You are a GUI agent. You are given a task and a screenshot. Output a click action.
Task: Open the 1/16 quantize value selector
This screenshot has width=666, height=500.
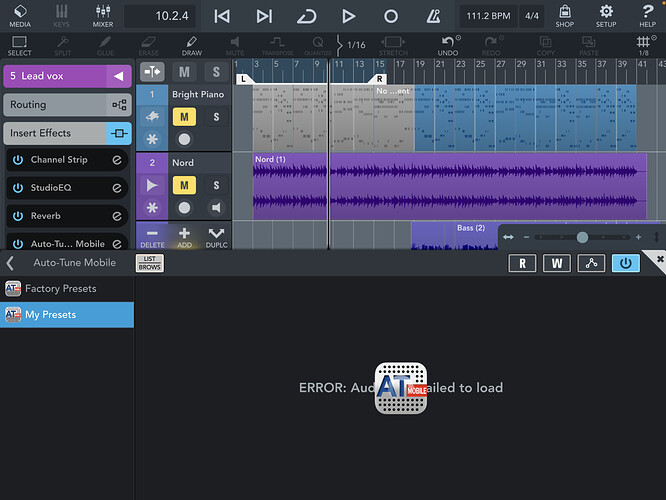pos(356,45)
